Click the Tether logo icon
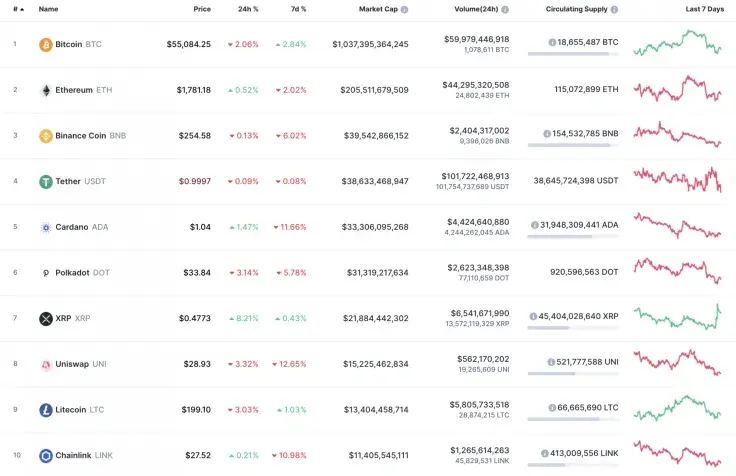The height and width of the screenshot is (476, 736). [x=45, y=182]
